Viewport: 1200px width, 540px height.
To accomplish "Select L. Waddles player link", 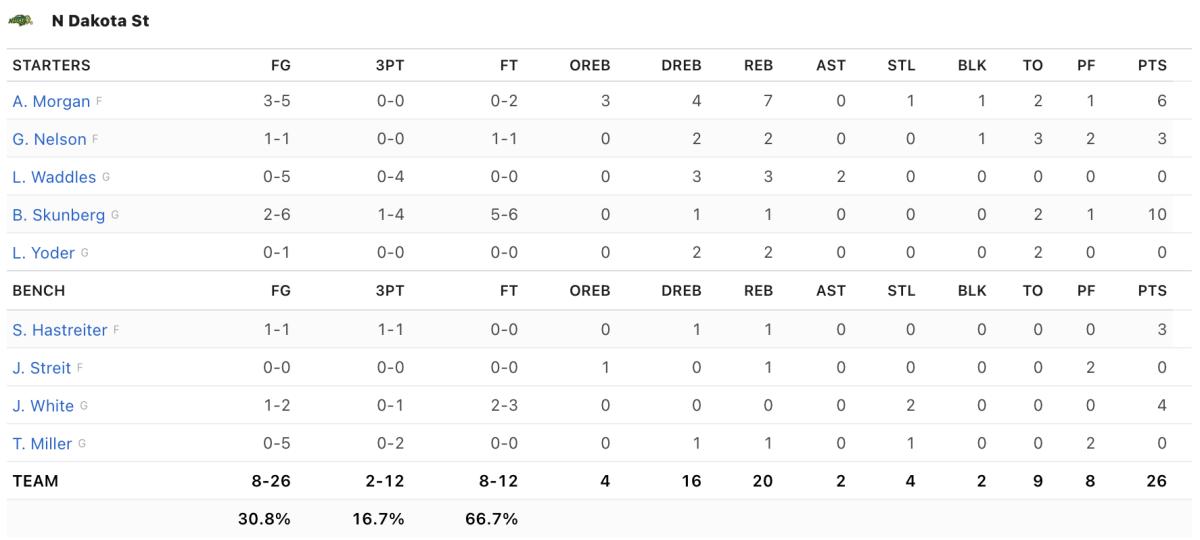I will tap(54, 177).
